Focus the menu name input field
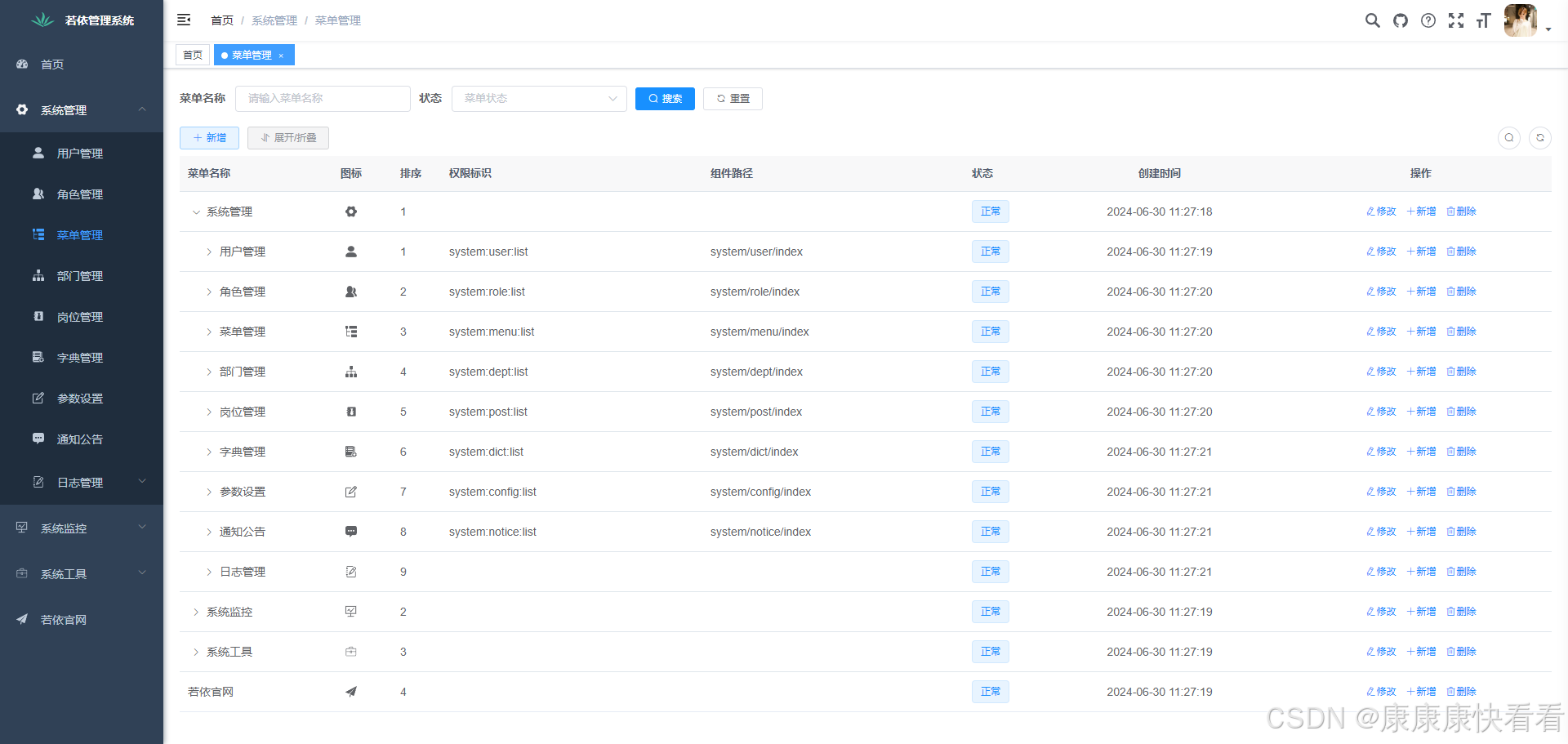Viewport: 1568px width, 744px height. click(x=323, y=99)
